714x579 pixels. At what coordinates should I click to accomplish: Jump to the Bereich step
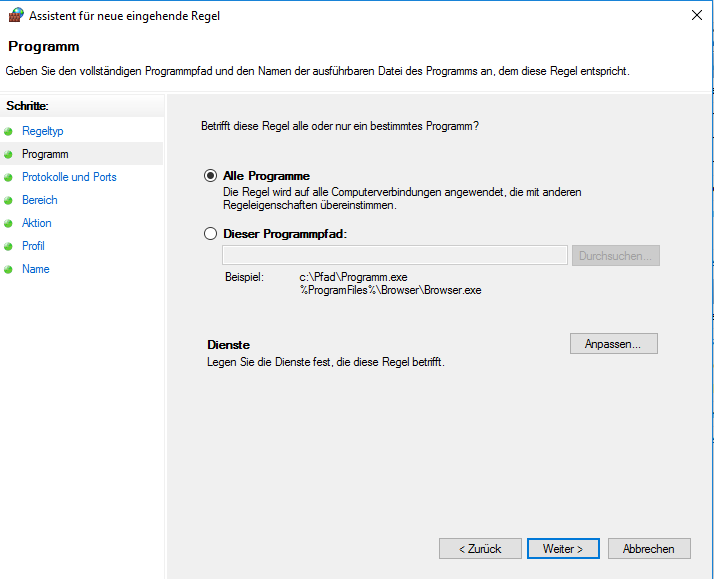point(40,200)
